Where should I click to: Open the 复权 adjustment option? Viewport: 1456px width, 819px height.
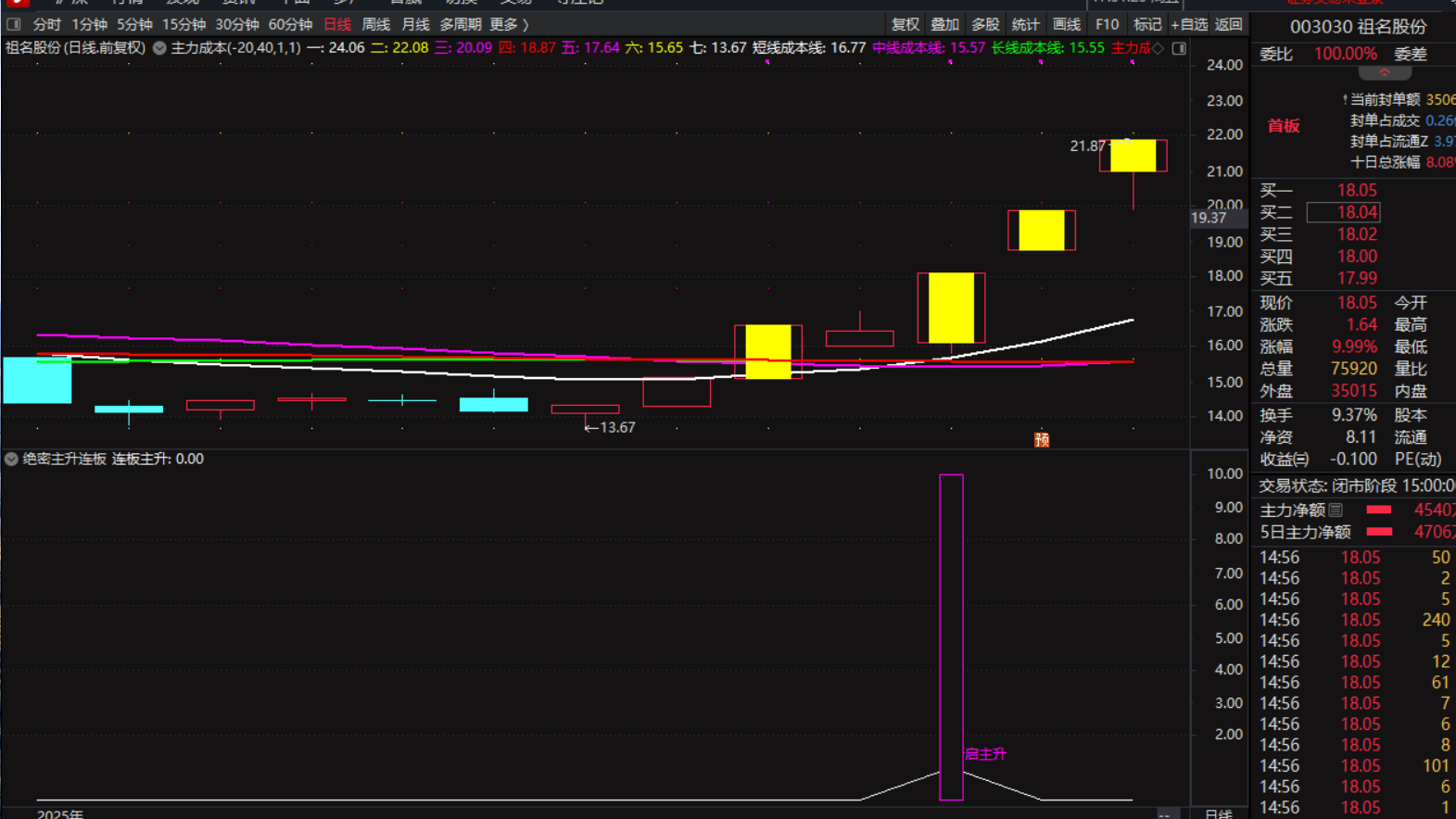(x=905, y=25)
